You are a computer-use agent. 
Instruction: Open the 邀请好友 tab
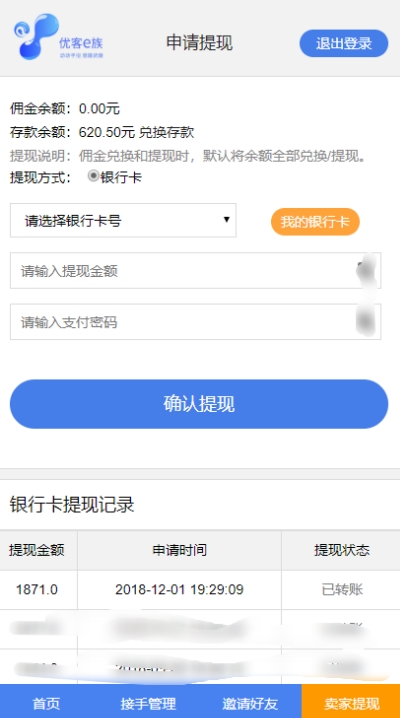point(250,703)
